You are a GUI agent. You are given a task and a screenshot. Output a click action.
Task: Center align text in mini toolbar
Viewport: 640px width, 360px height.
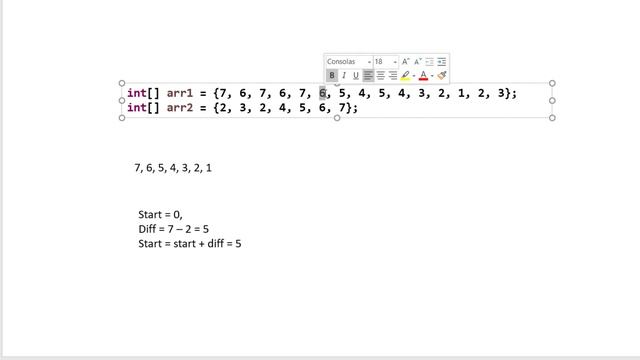(380, 76)
